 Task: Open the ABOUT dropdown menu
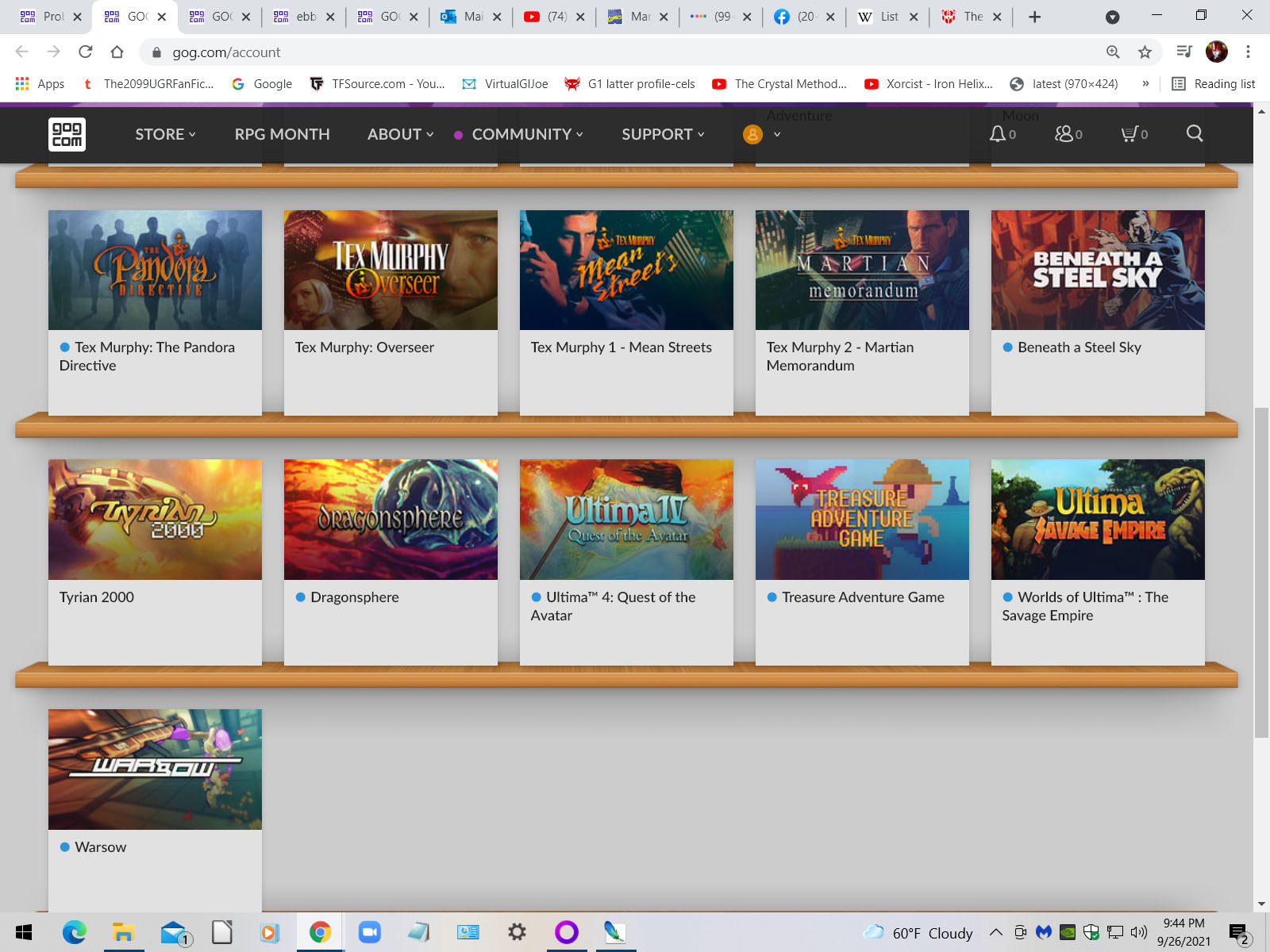point(400,134)
